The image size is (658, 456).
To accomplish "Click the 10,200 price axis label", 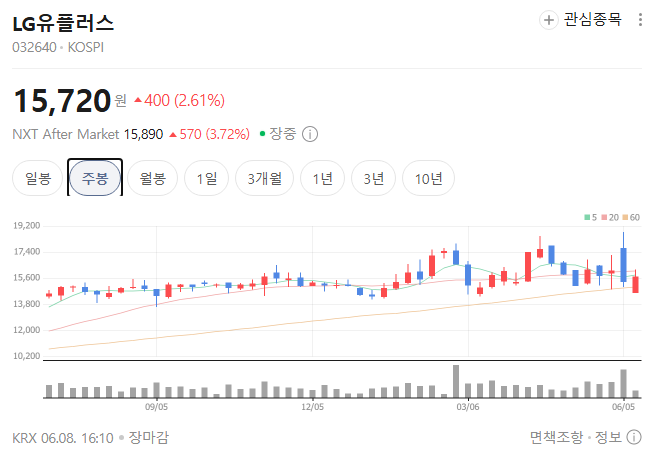I will pos(26,356).
